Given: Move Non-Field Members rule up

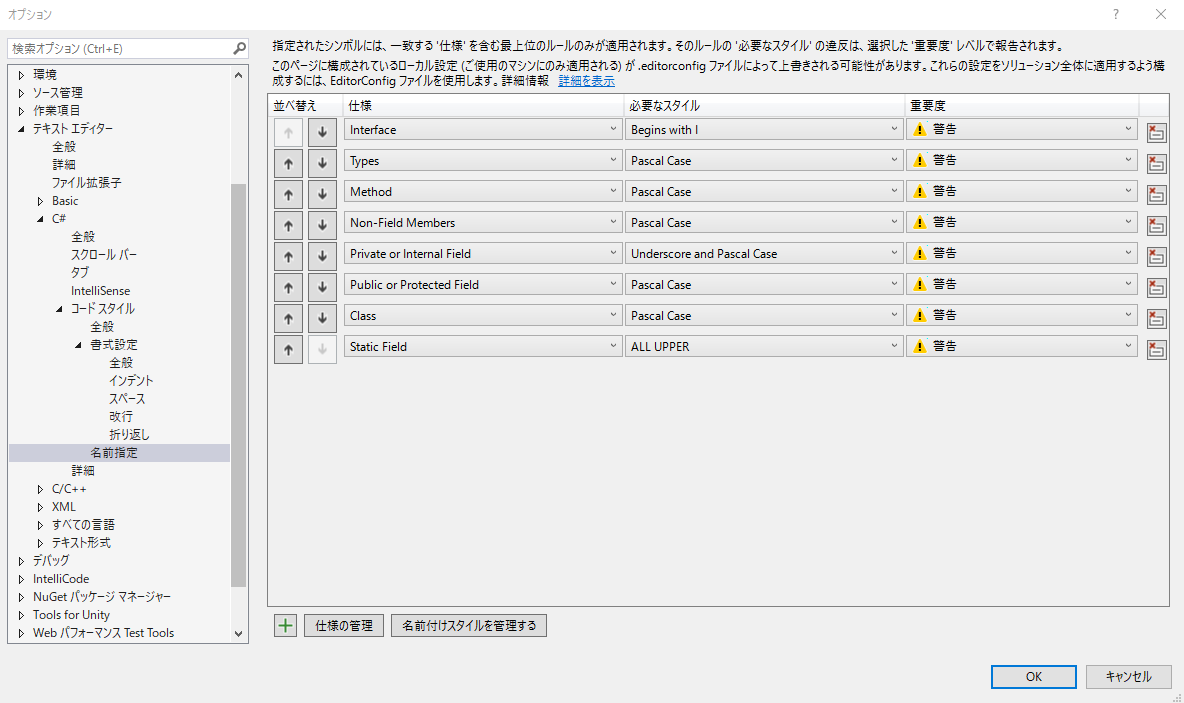Looking at the screenshot, I should 288,225.
